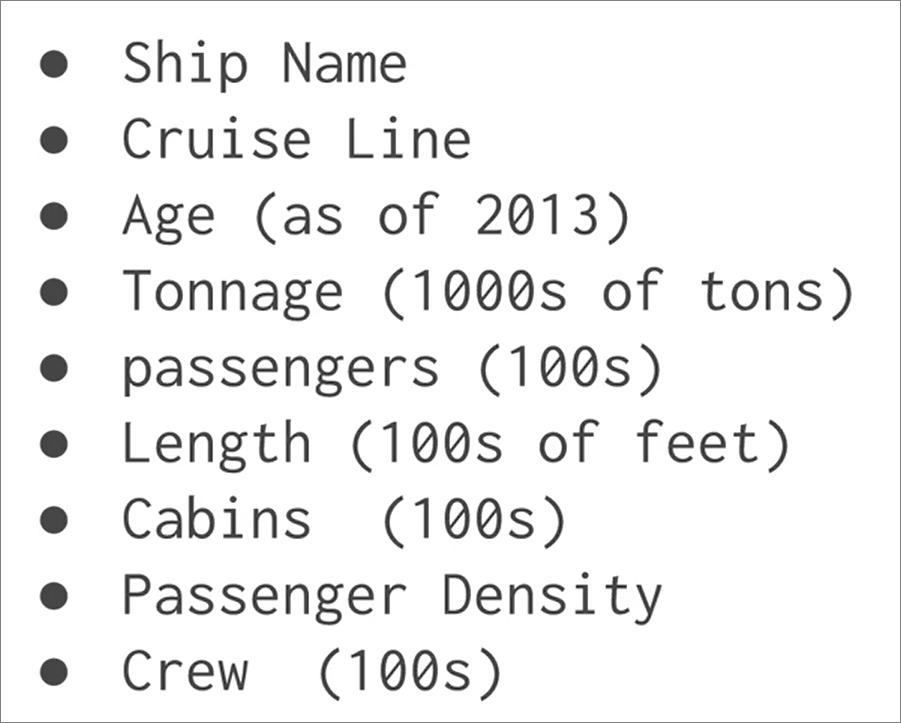Select the Cruise Line list item

click(x=297, y=139)
